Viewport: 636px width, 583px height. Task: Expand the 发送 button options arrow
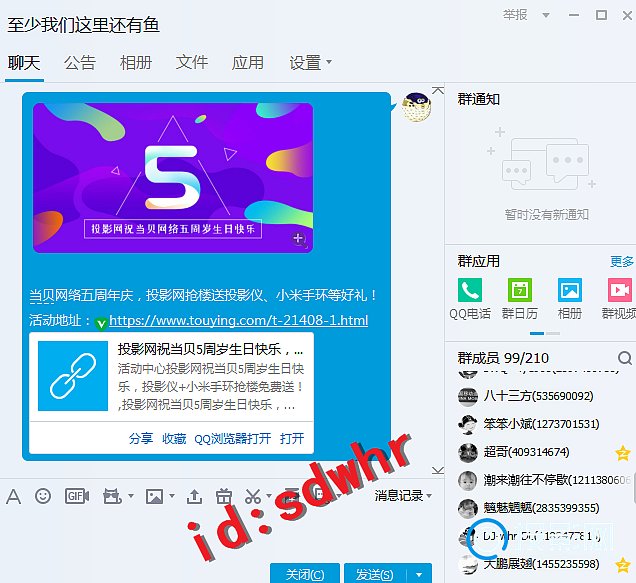[x=419, y=574]
